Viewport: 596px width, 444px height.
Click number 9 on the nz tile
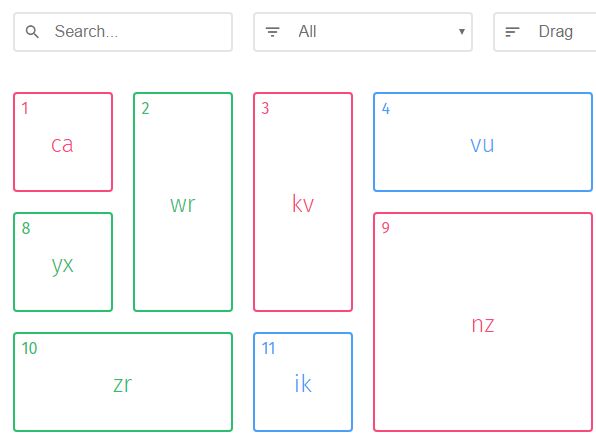385,228
